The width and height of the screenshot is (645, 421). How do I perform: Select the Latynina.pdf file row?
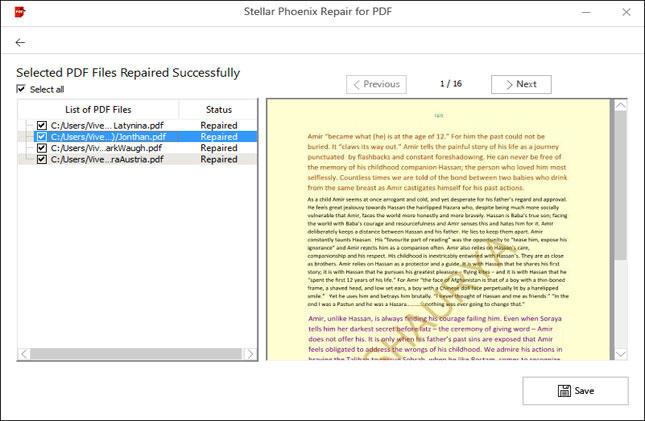click(x=138, y=125)
